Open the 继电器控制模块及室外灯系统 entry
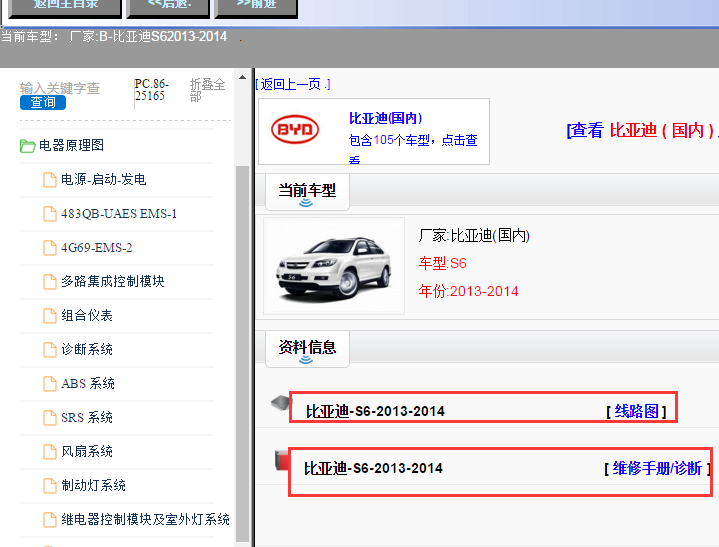Viewport: 719px width, 547px height. pyautogui.click(x=145, y=519)
